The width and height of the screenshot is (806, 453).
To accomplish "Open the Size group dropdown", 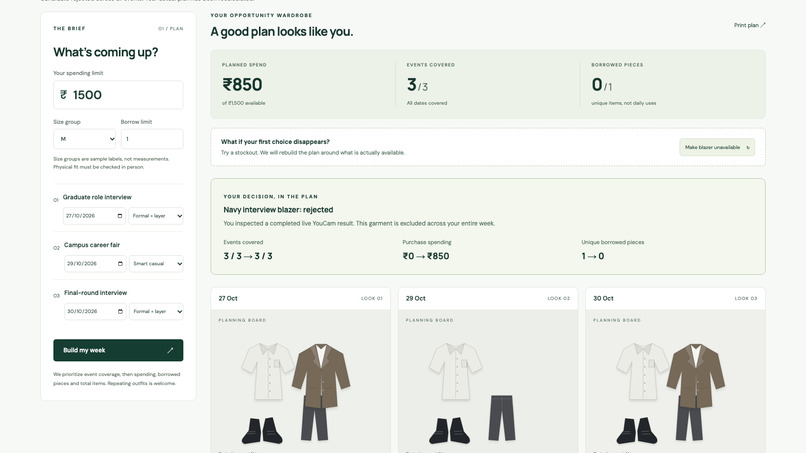I will coord(85,139).
